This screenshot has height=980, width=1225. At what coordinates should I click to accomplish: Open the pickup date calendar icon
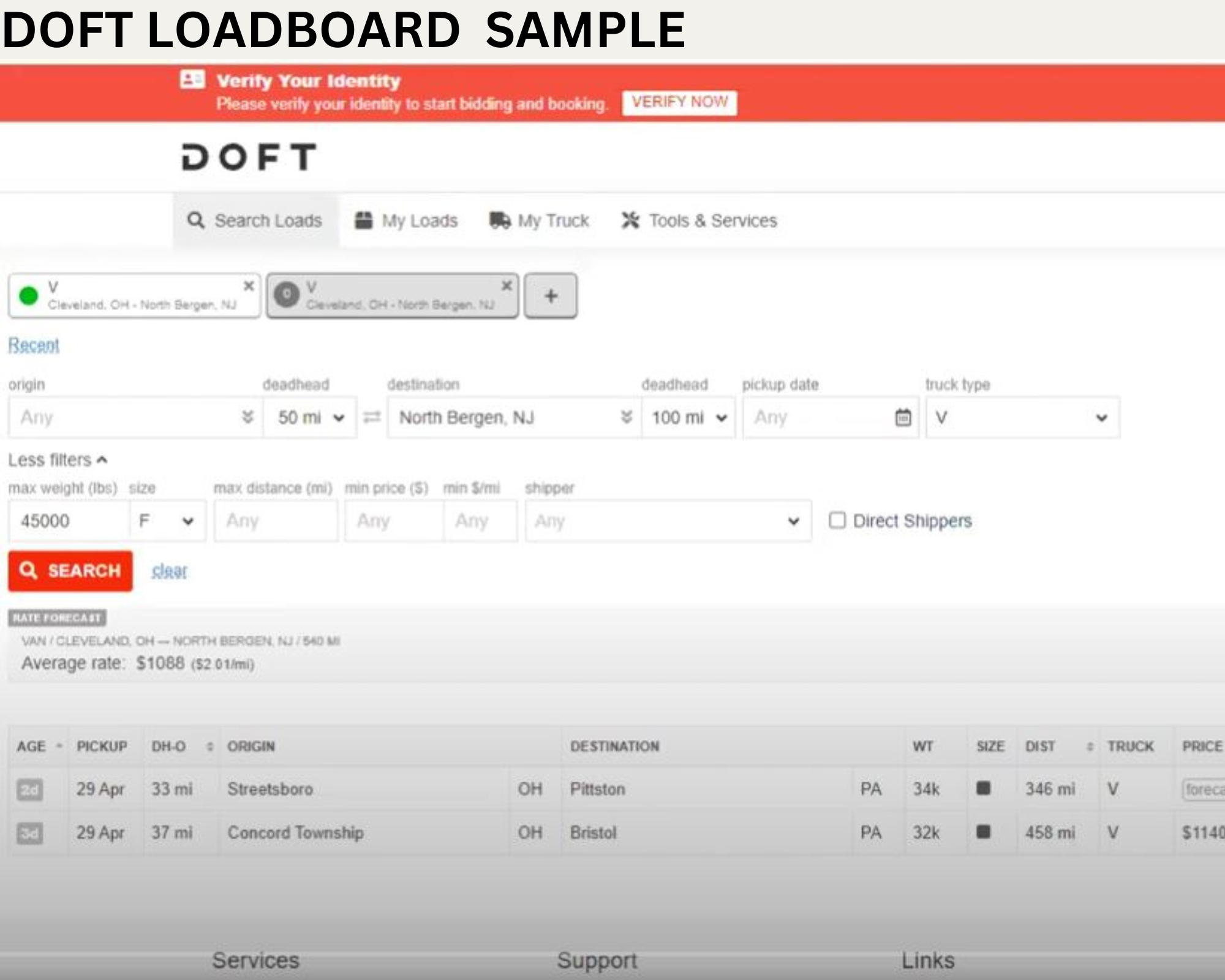tap(903, 418)
